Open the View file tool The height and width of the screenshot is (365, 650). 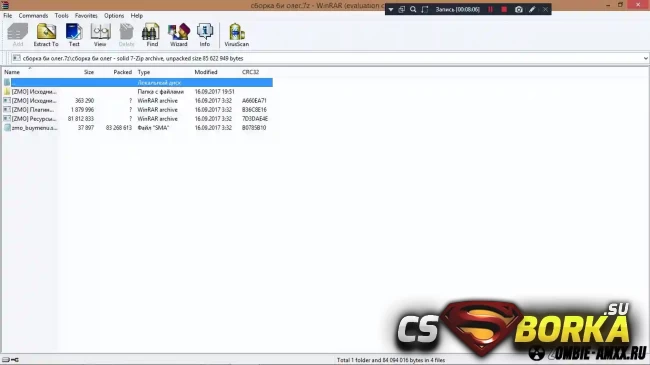pyautogui.click(x=100, y=35)
